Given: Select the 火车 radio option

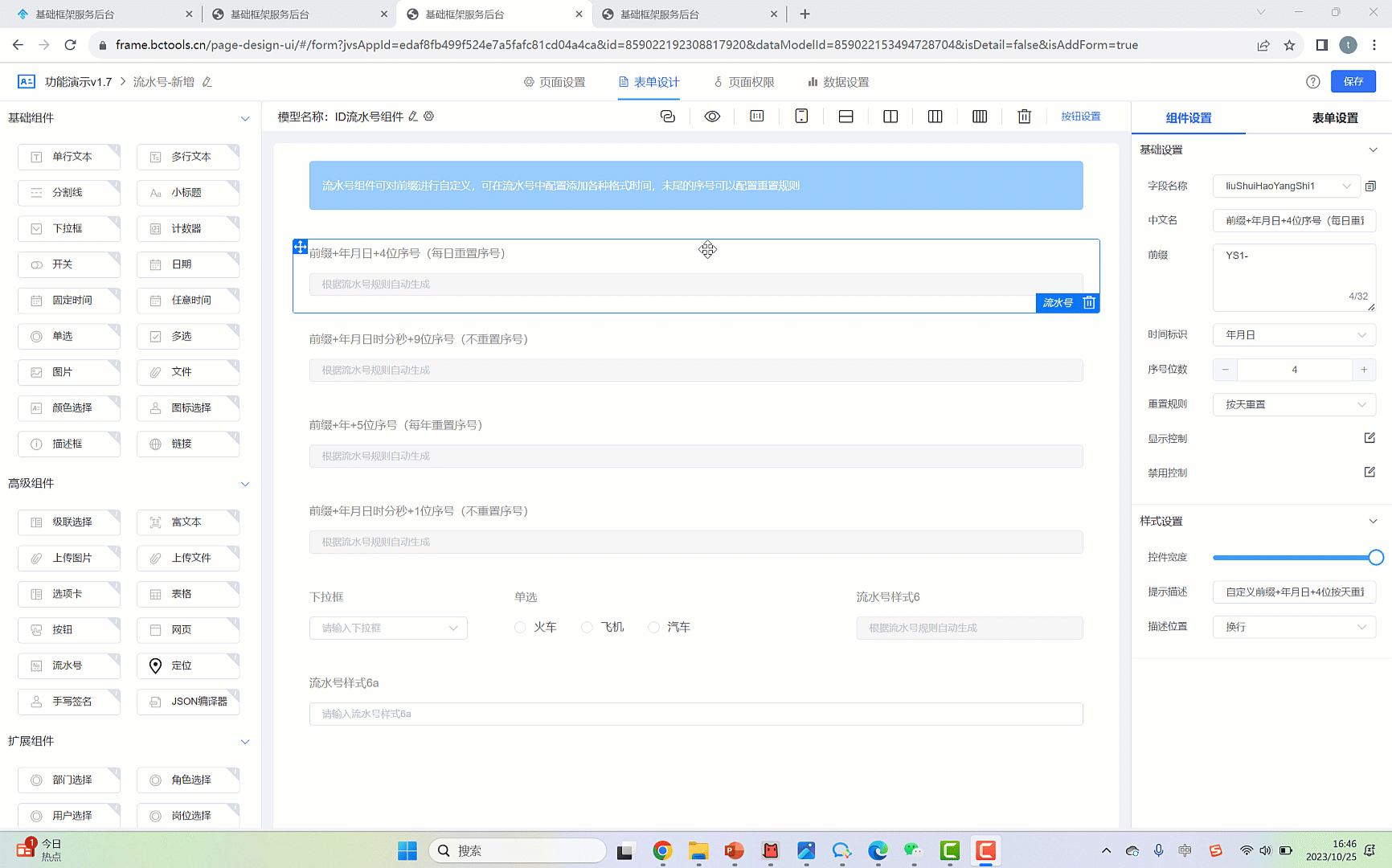Looking at the screenshot, I should point(520,628).
